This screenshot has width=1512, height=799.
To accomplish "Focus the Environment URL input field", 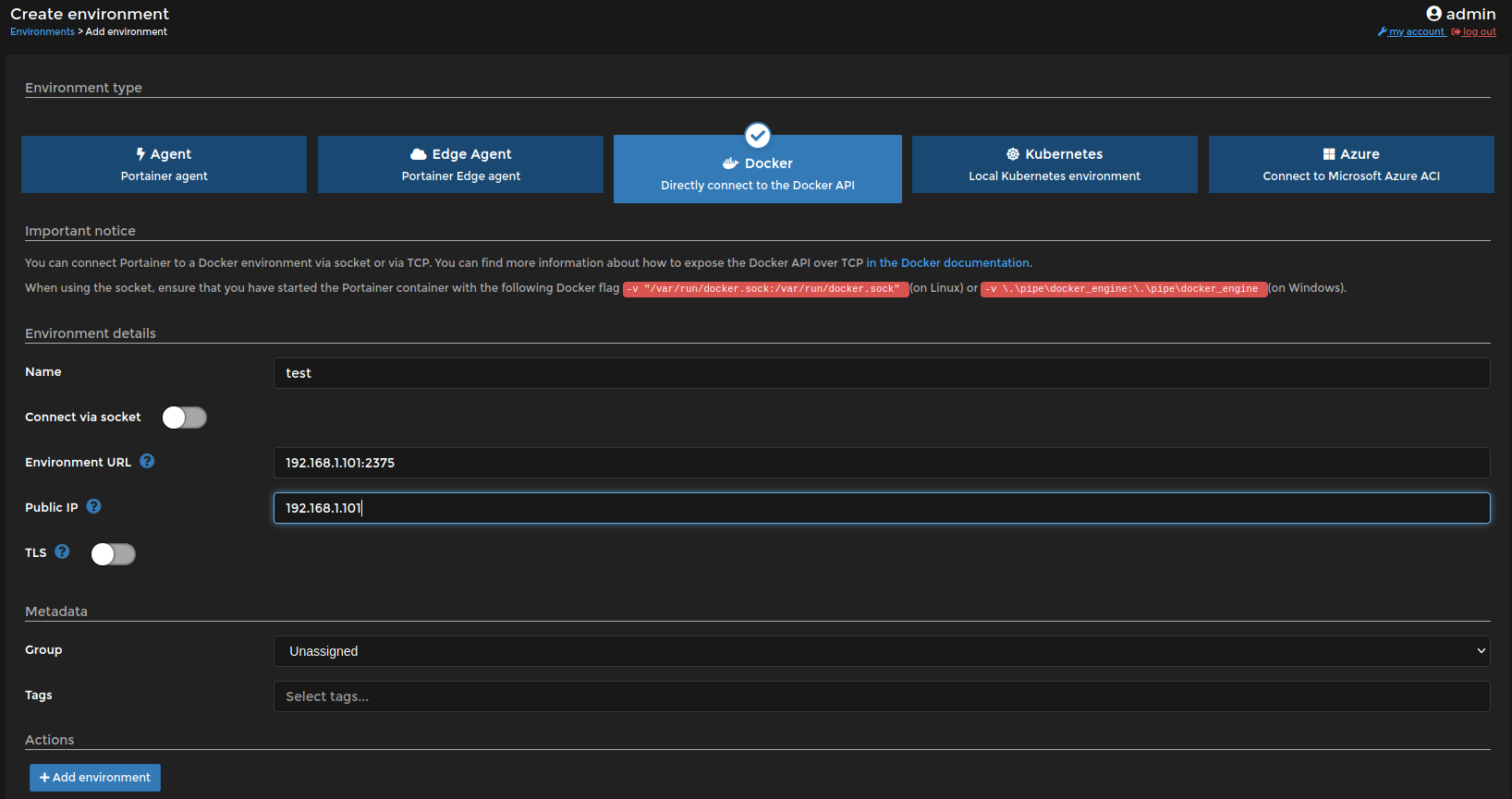I will 882,463.
